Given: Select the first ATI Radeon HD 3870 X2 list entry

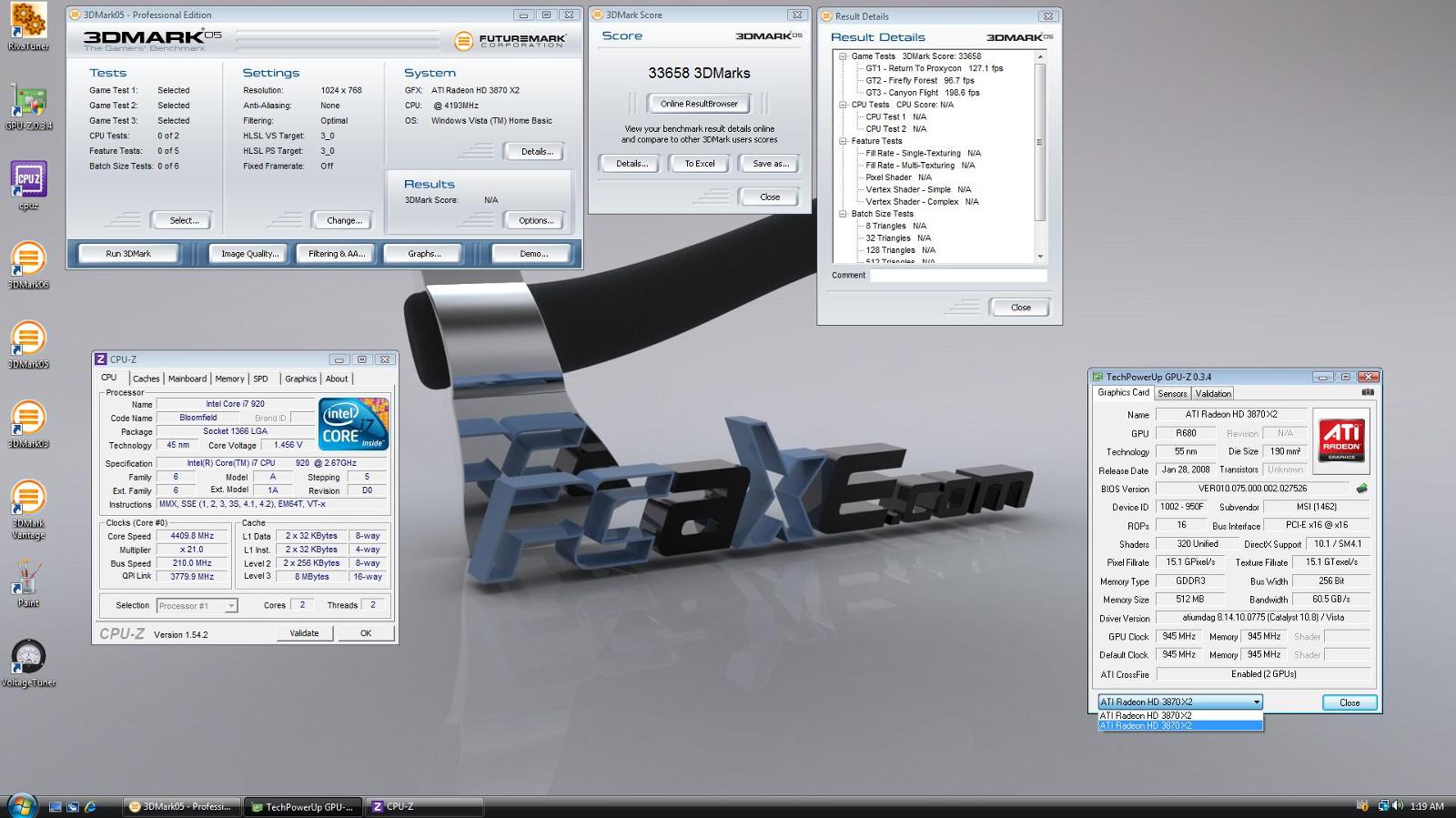Looking at the screenshot, I should tap(1180, 715).
